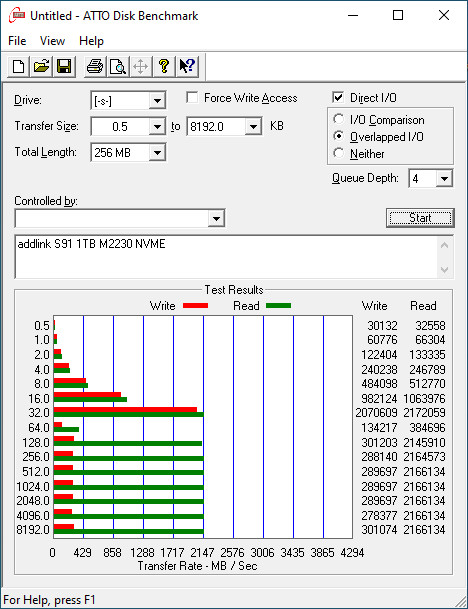
Task: Enable Force Write Access checkbox
Action: point(192,97)
